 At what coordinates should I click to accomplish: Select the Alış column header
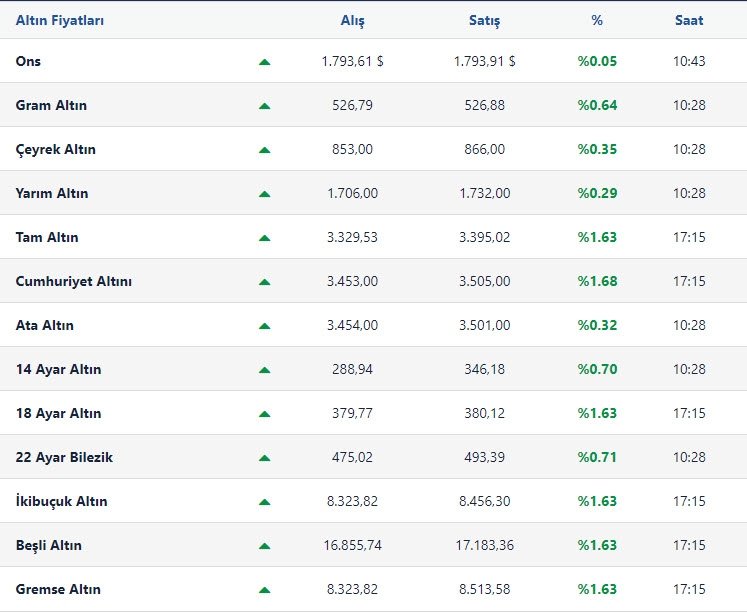353,20
